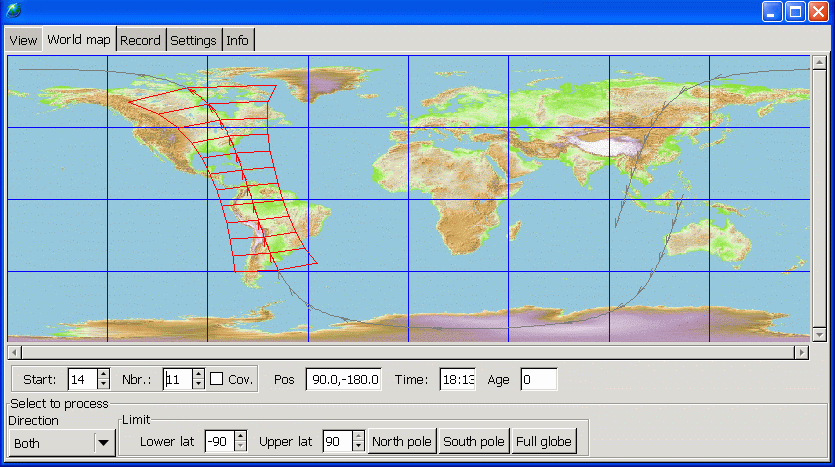Select the Info tab
The image size is (835, 467).
[x=237, y=40]
